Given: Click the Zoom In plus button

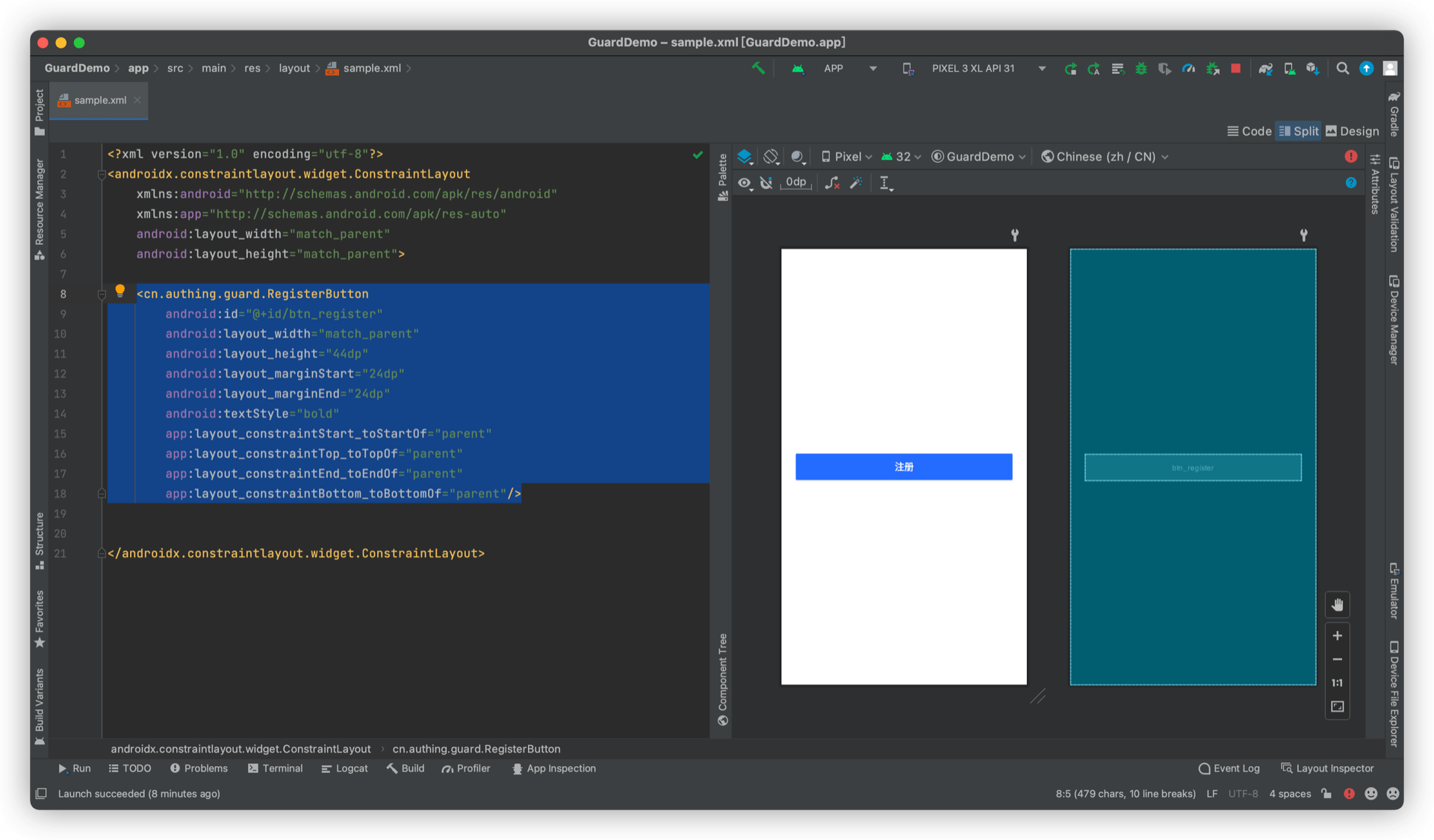Looking at the screenshot, I should (1337, 635).
